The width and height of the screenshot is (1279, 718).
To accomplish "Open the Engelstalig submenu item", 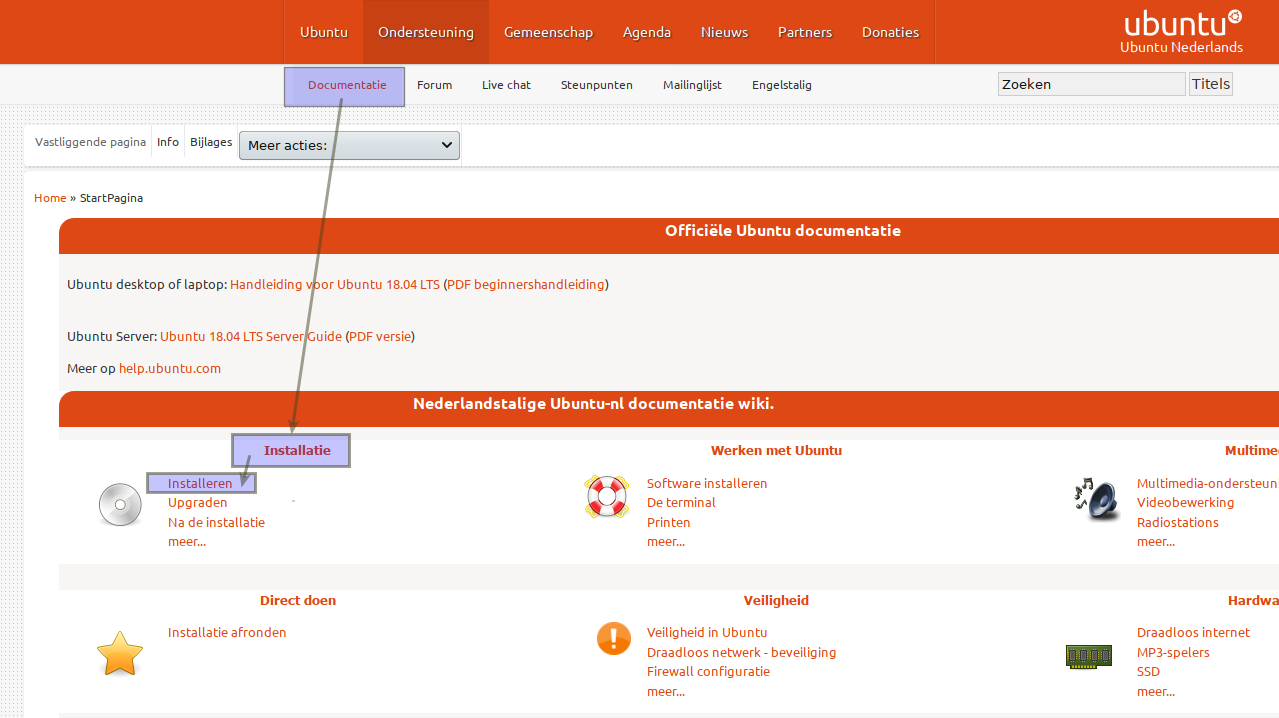I will (782, 85).
